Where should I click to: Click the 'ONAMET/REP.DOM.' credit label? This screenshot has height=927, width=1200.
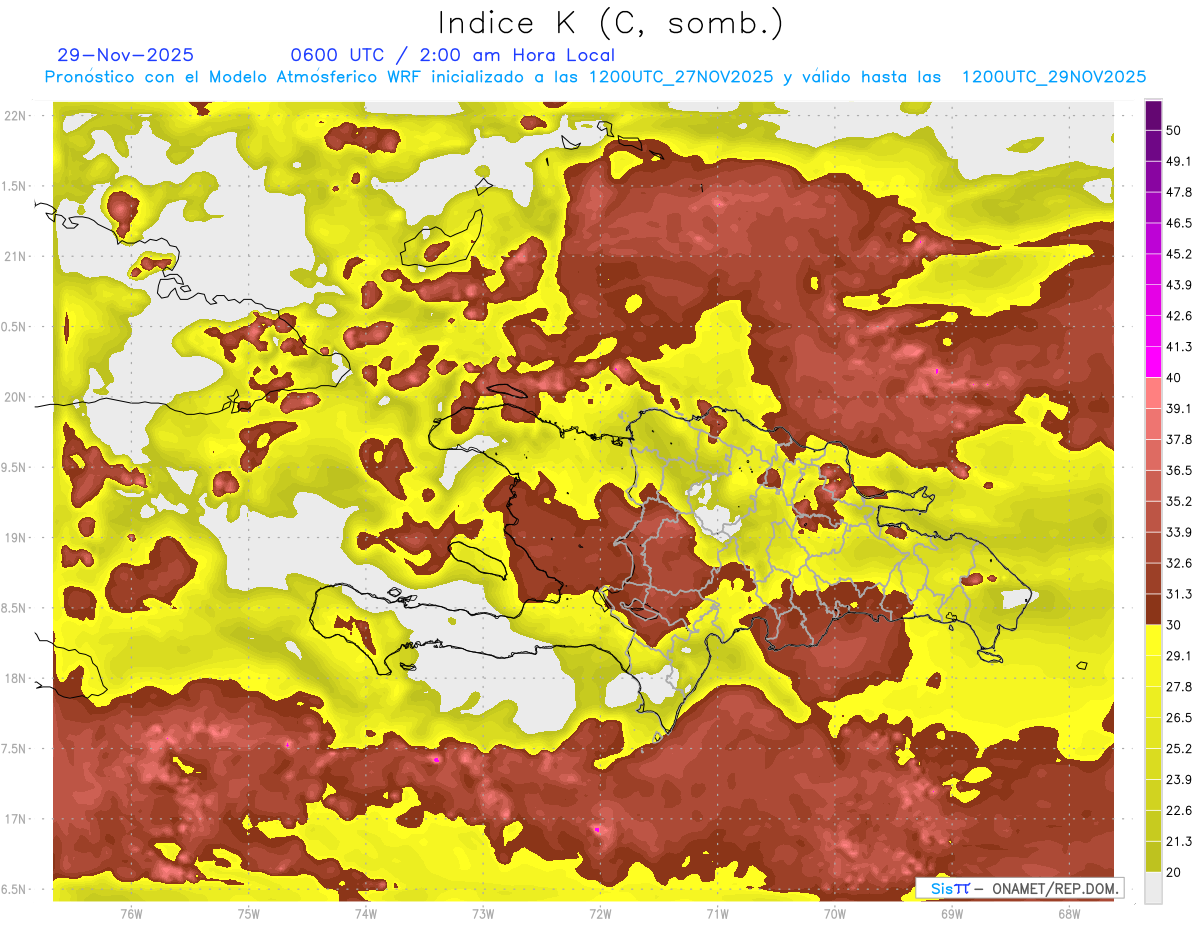click(x=1054, y=888)
